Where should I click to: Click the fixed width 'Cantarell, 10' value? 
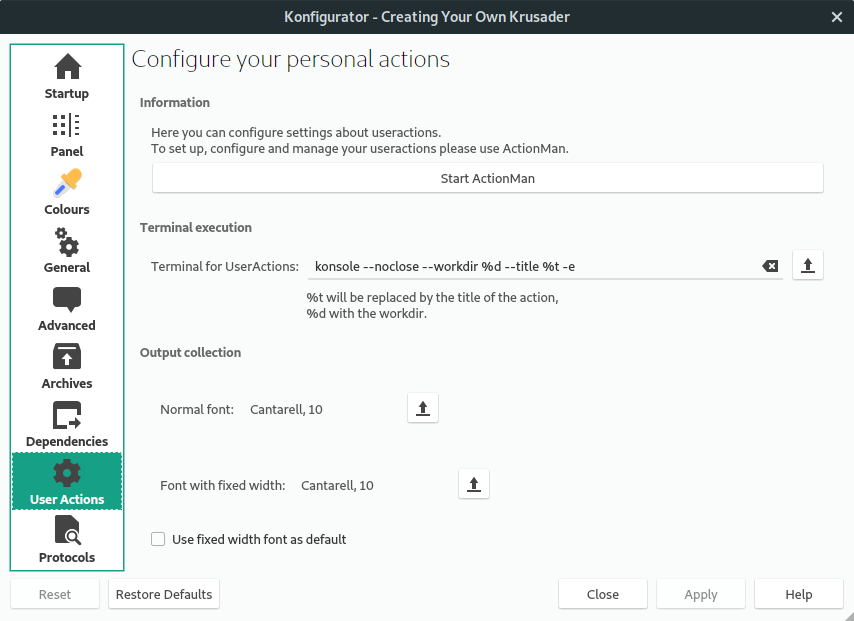[337, 485]
